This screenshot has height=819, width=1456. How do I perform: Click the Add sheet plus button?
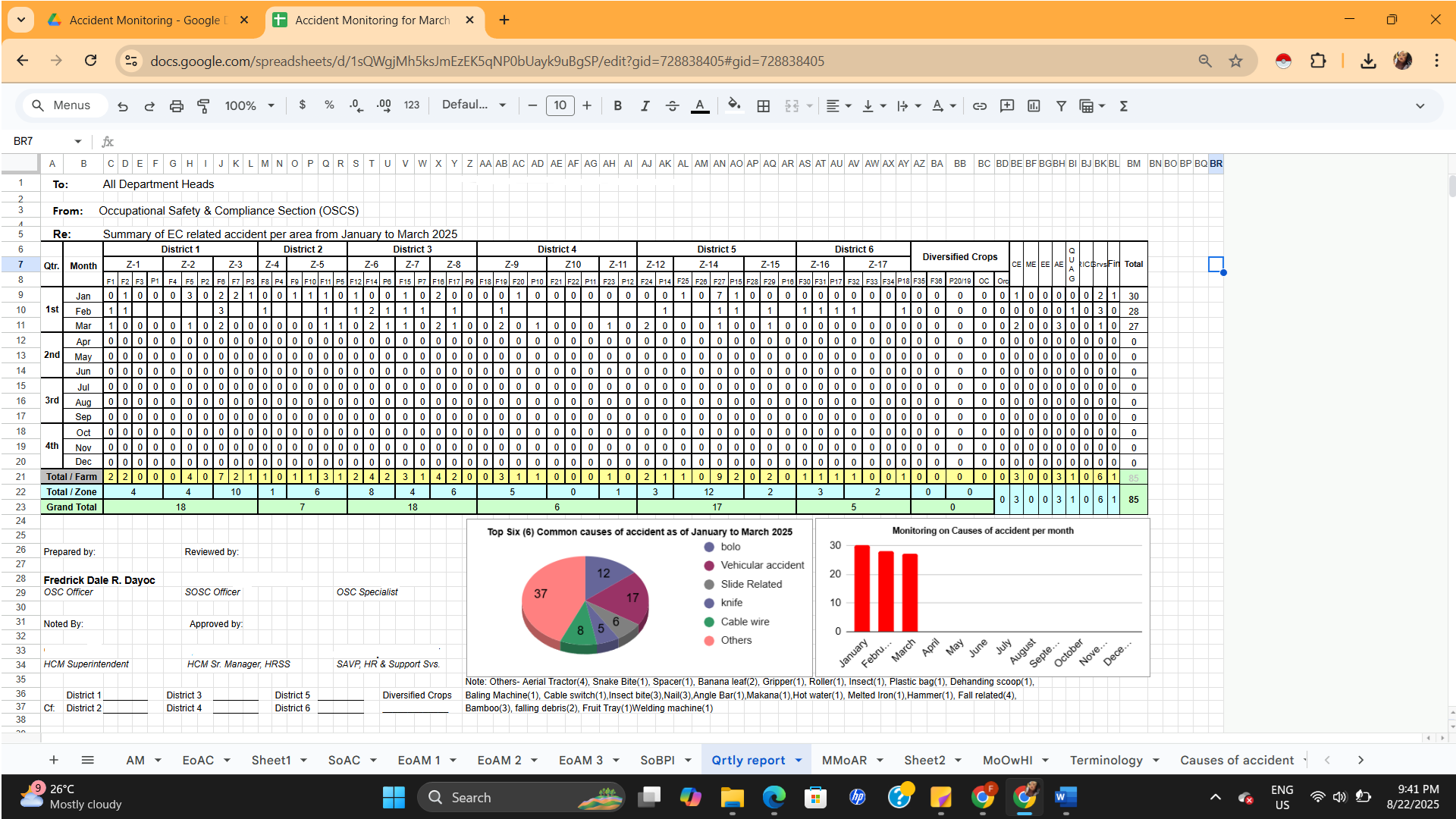click(54, 760)
